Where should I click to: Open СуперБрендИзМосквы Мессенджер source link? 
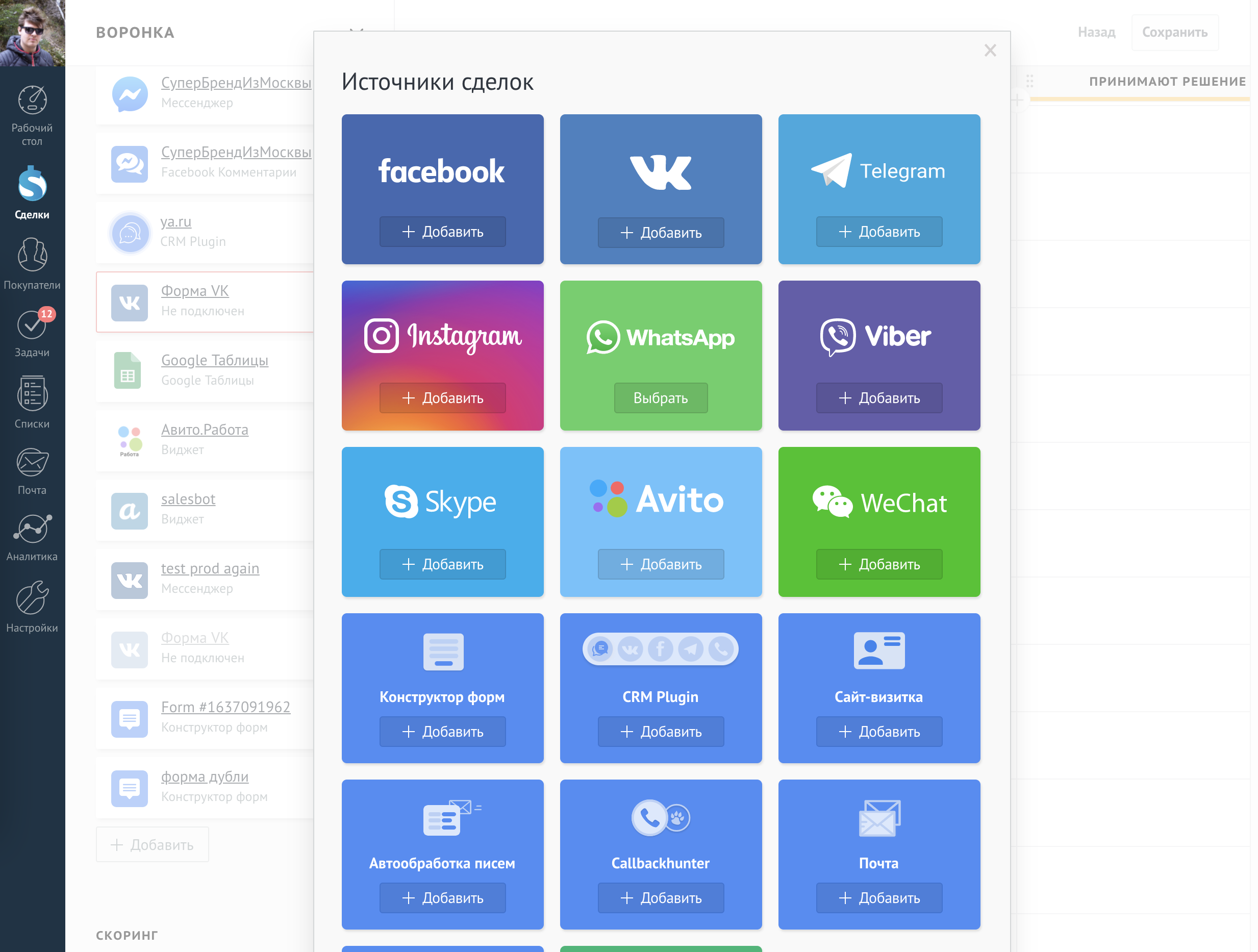(x=236, y=83)
